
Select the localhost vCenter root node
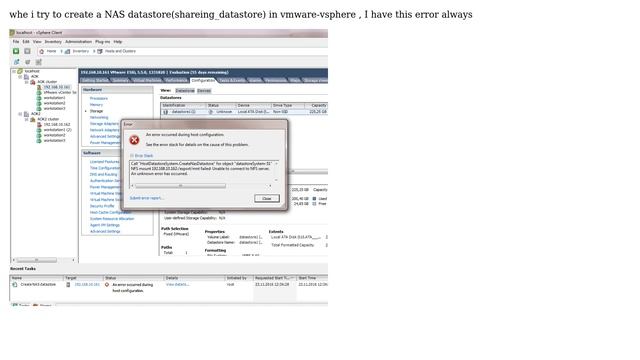pos(32,71)
